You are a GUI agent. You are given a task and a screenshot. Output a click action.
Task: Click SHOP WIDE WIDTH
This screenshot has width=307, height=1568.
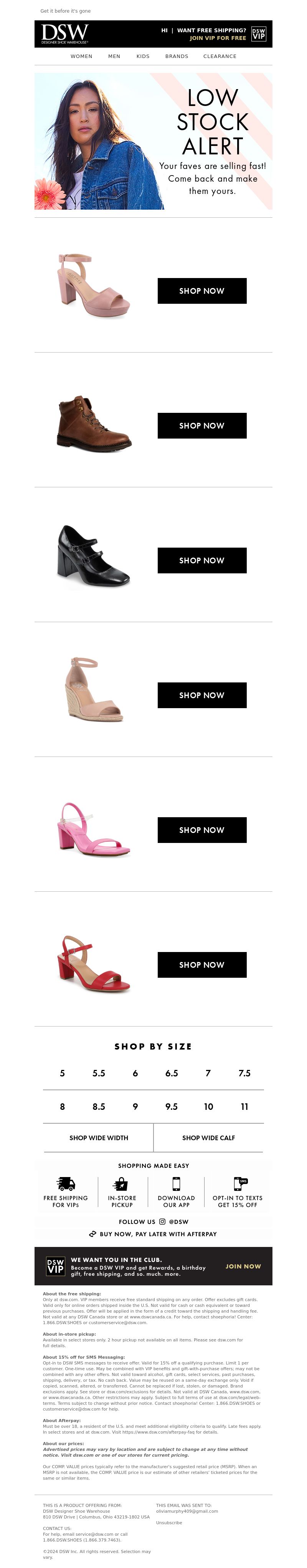pyautogui.click(x=99, y=1138)
